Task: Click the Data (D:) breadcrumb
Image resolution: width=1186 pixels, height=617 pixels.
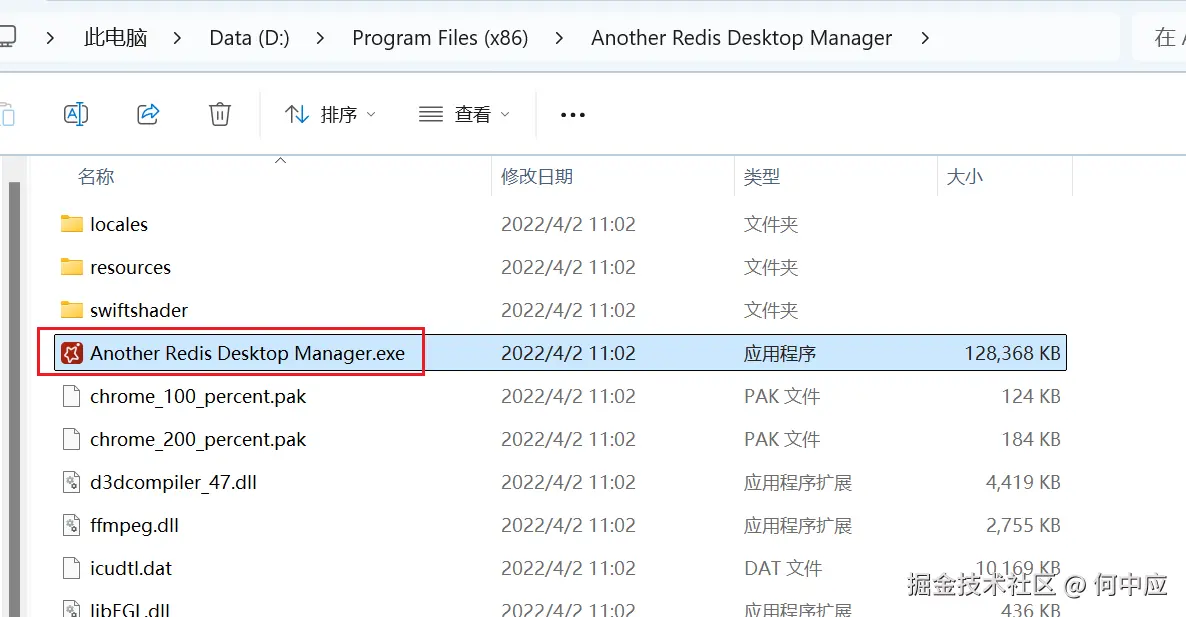Action: 250,38
